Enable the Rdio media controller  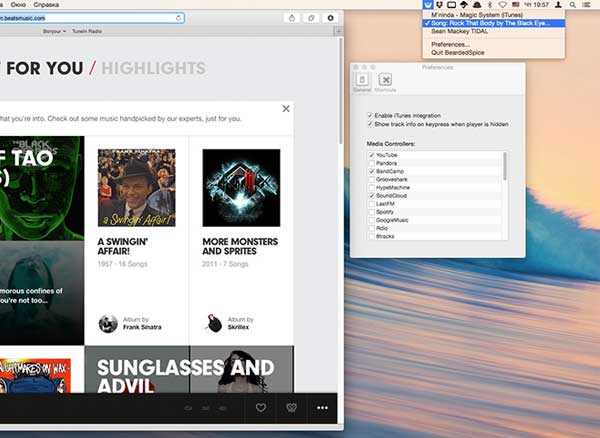point(371,228)
